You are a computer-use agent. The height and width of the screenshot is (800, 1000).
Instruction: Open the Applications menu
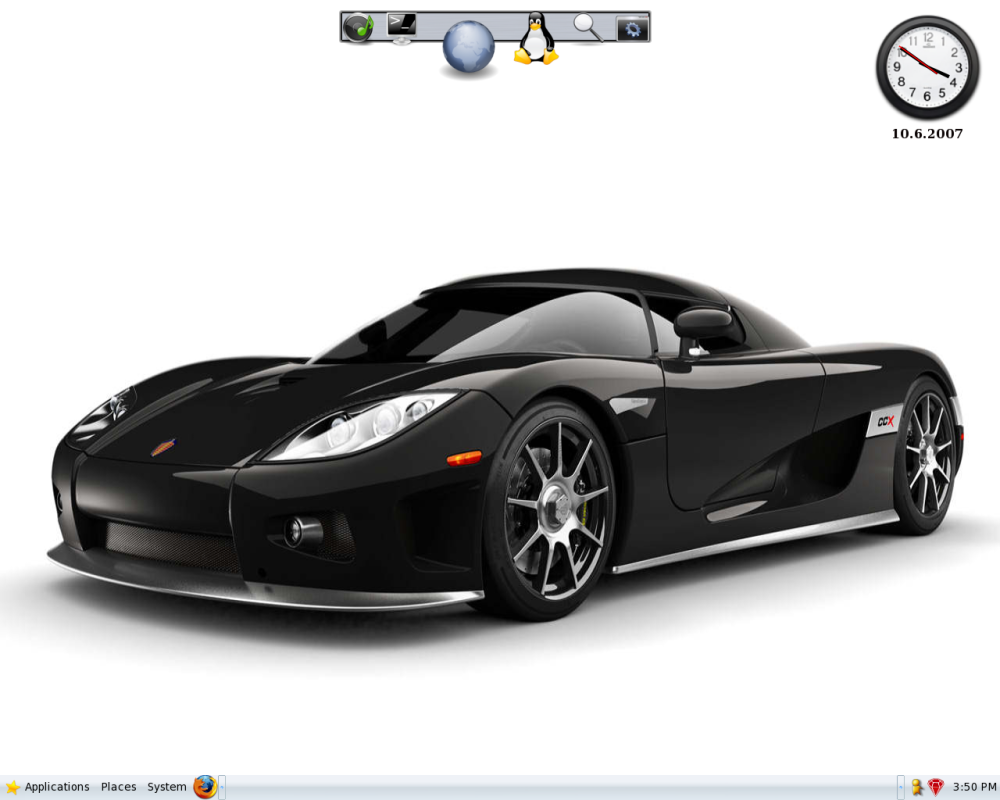click(x=48, y=787)
